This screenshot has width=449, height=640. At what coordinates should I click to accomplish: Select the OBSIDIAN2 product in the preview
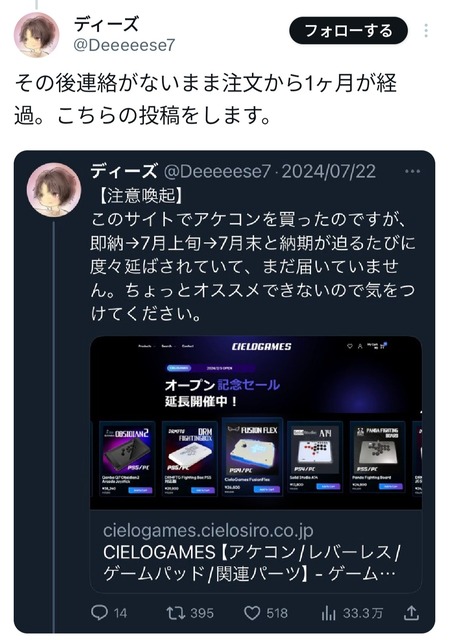tap(127, 459)
